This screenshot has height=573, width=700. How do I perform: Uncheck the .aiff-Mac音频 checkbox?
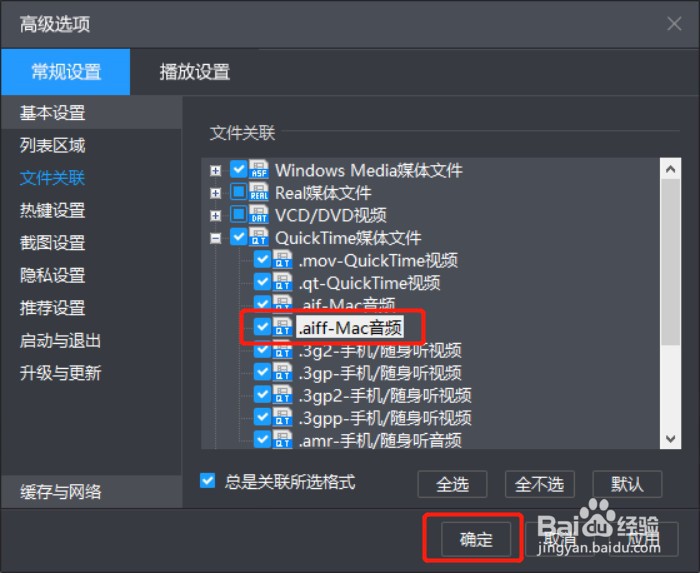[262, 327]
